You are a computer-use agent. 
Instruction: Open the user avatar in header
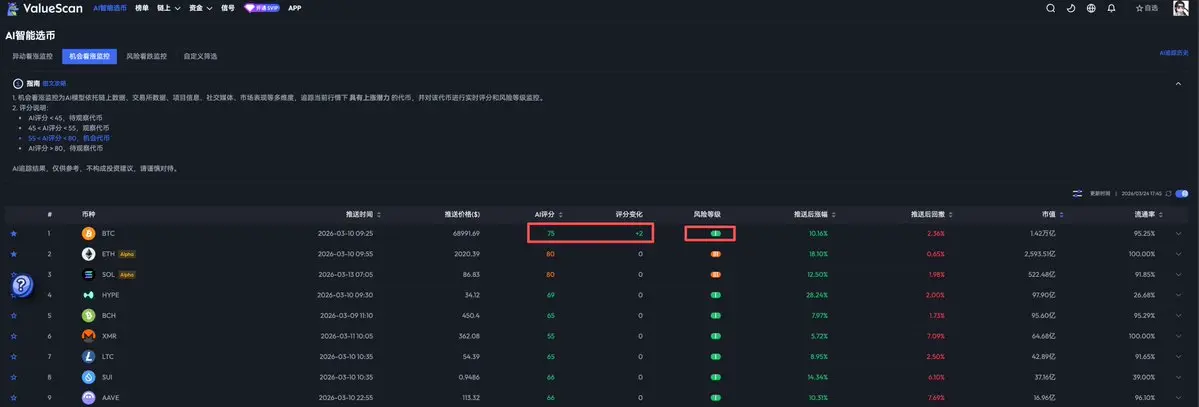(x=1181, y=8)
